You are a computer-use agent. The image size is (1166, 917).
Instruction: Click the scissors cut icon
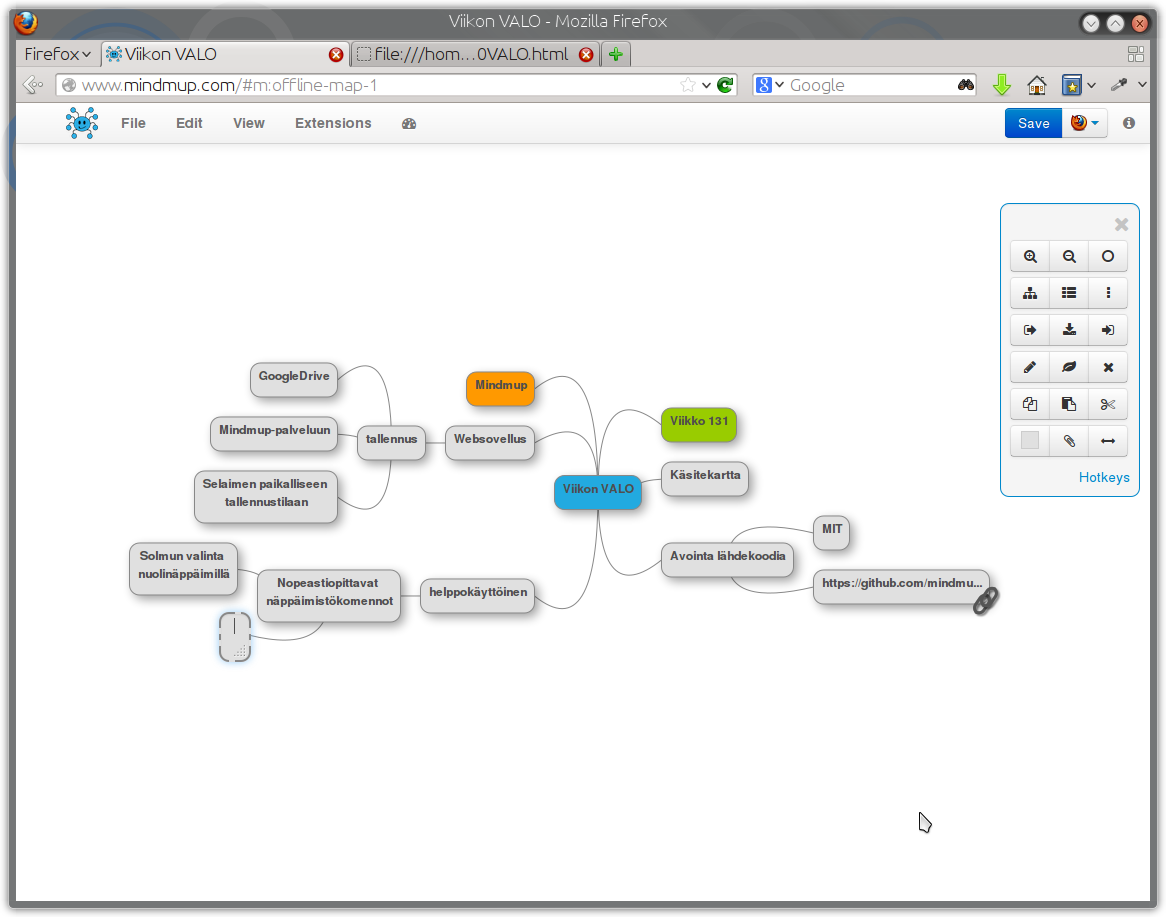pyautogui.click(x=1108, y=405)
